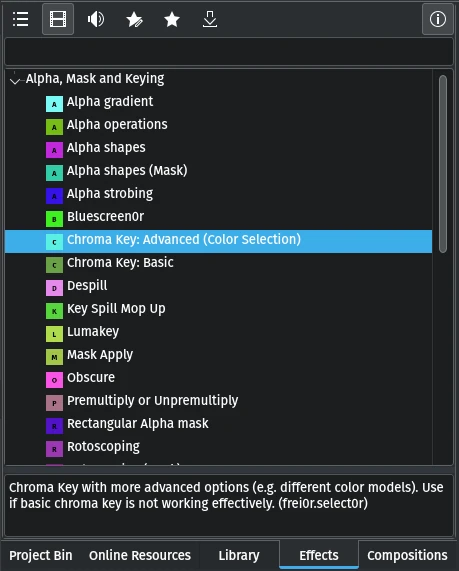The height and width of the screenshot is (571, 459).
Task: Show video effects filter icon
Action: [x=58, y=19]
